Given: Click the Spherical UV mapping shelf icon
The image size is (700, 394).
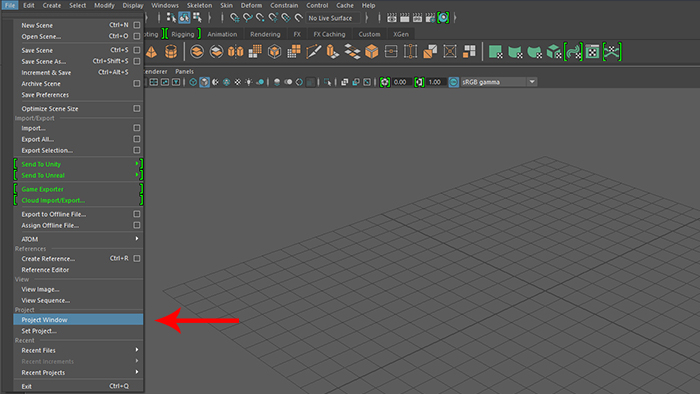Looking at the screenshot, I should [x=534, y=52].
